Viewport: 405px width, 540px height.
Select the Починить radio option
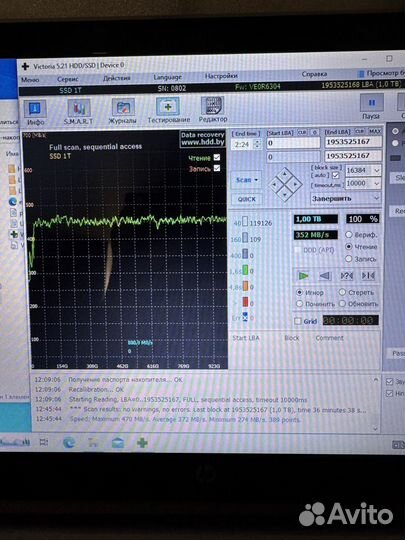click(299, 304)
